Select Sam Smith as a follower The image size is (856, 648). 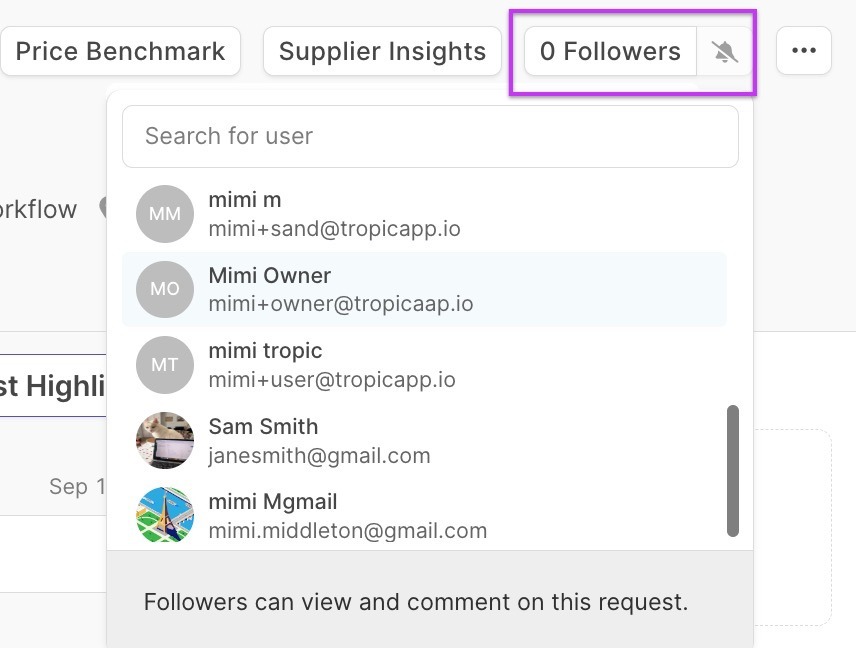click(x=263, y=427)
